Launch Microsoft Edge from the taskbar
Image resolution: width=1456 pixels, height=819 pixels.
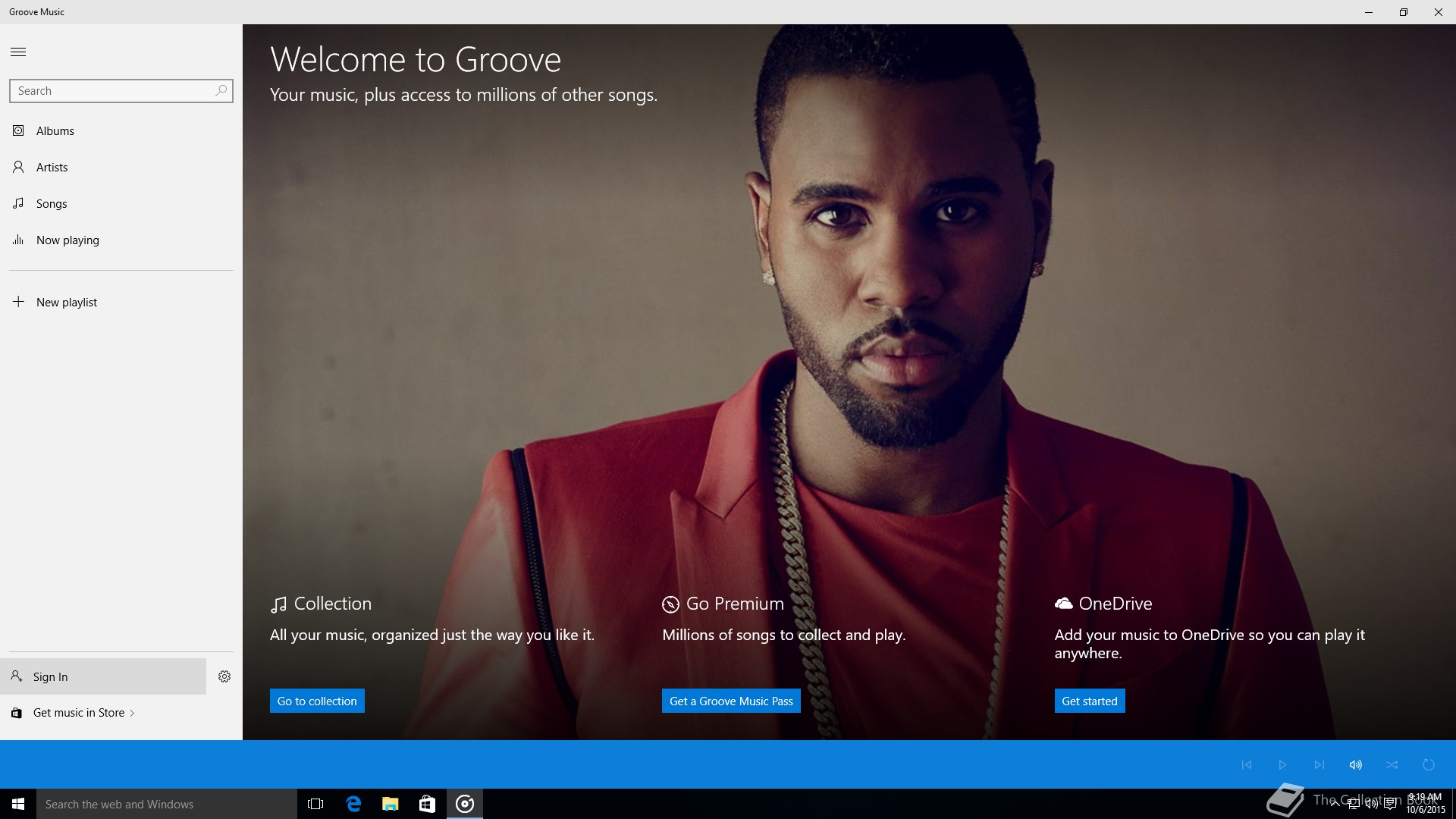(353, 804)
